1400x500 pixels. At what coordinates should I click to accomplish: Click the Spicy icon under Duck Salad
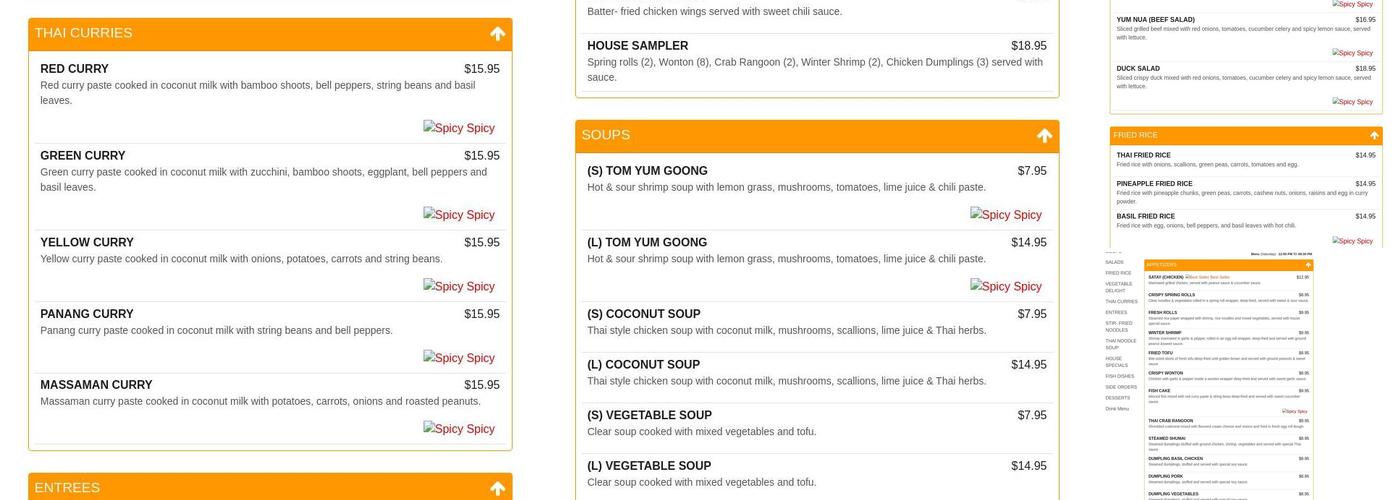pos(1352,102)
